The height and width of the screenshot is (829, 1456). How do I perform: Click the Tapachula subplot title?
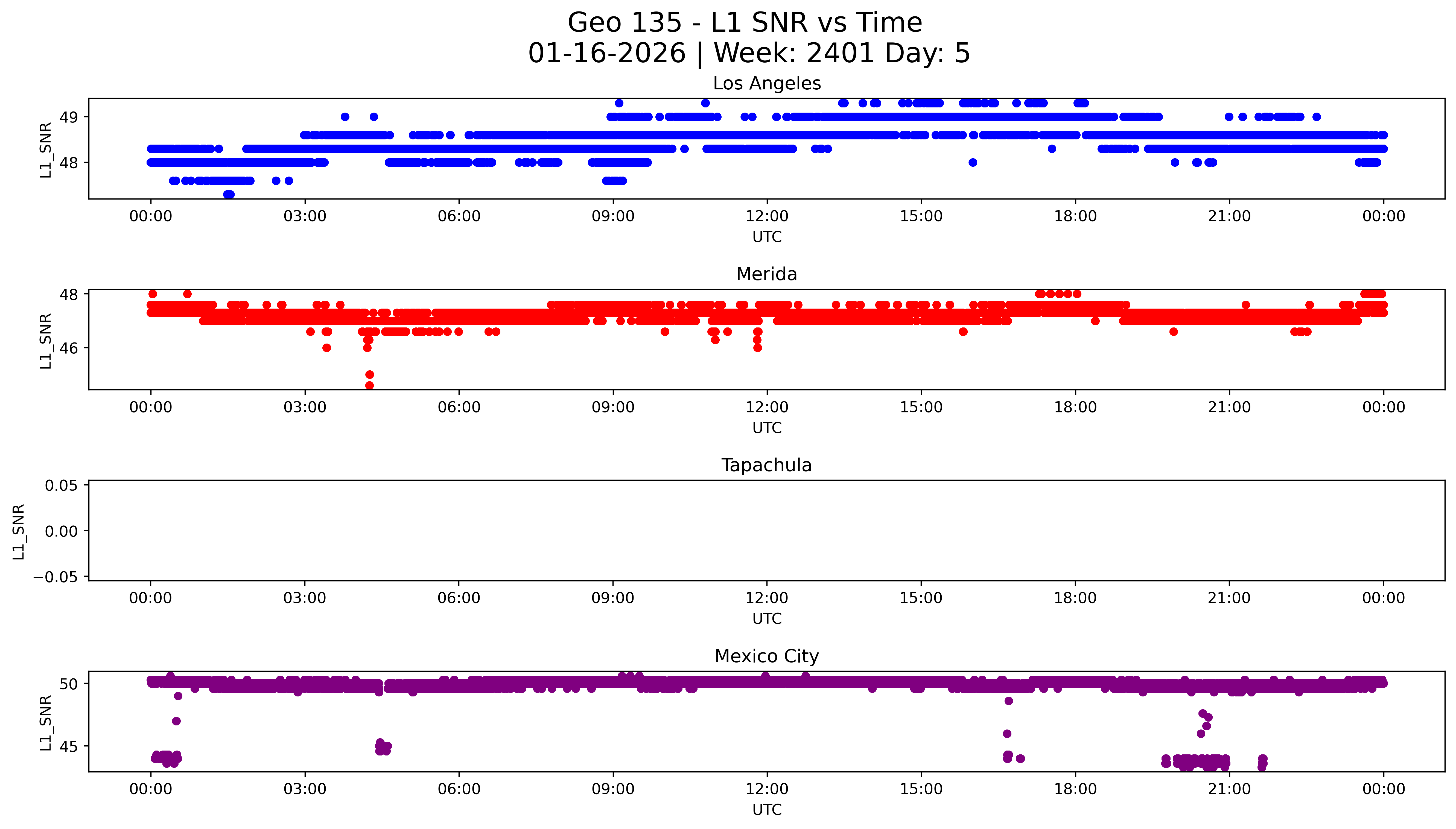click(766, 465)
